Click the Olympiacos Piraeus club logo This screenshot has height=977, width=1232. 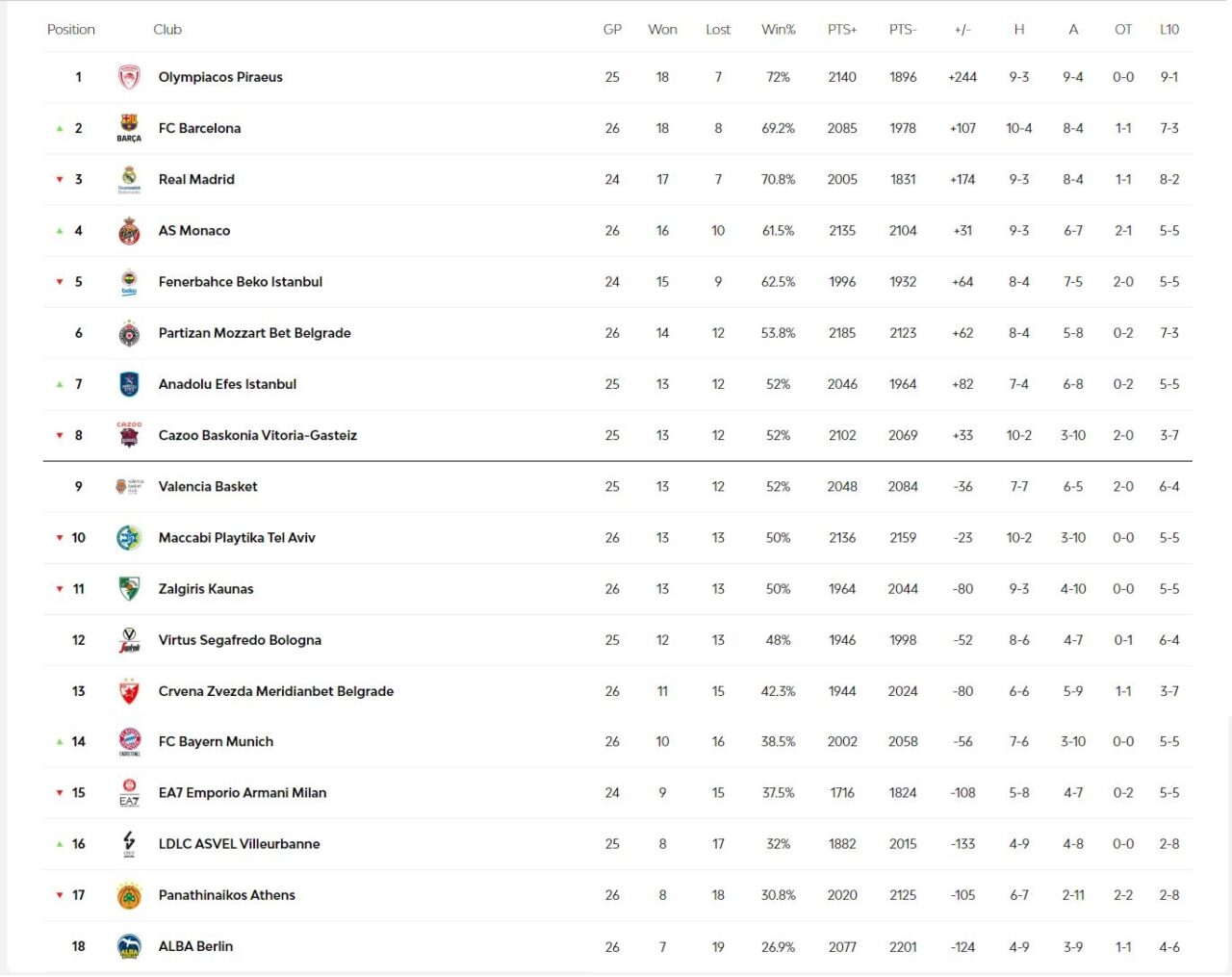(129, 77)
